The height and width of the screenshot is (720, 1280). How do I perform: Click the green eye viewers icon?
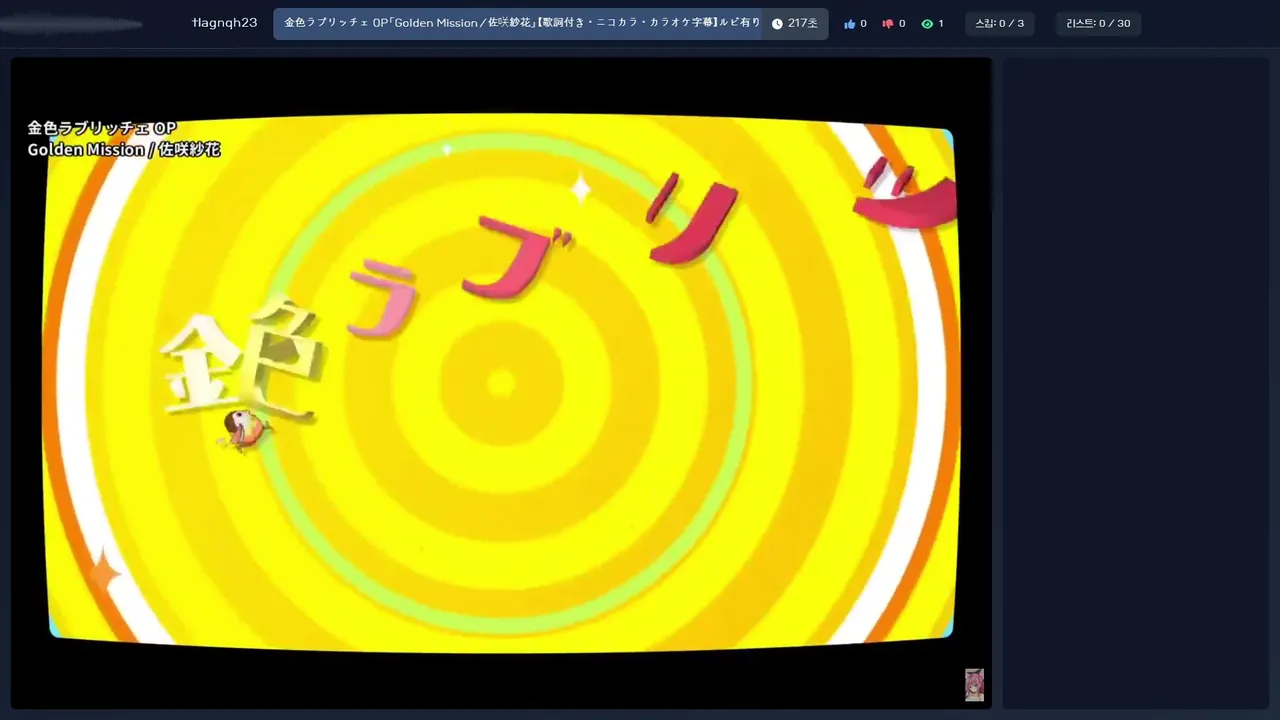927,24
